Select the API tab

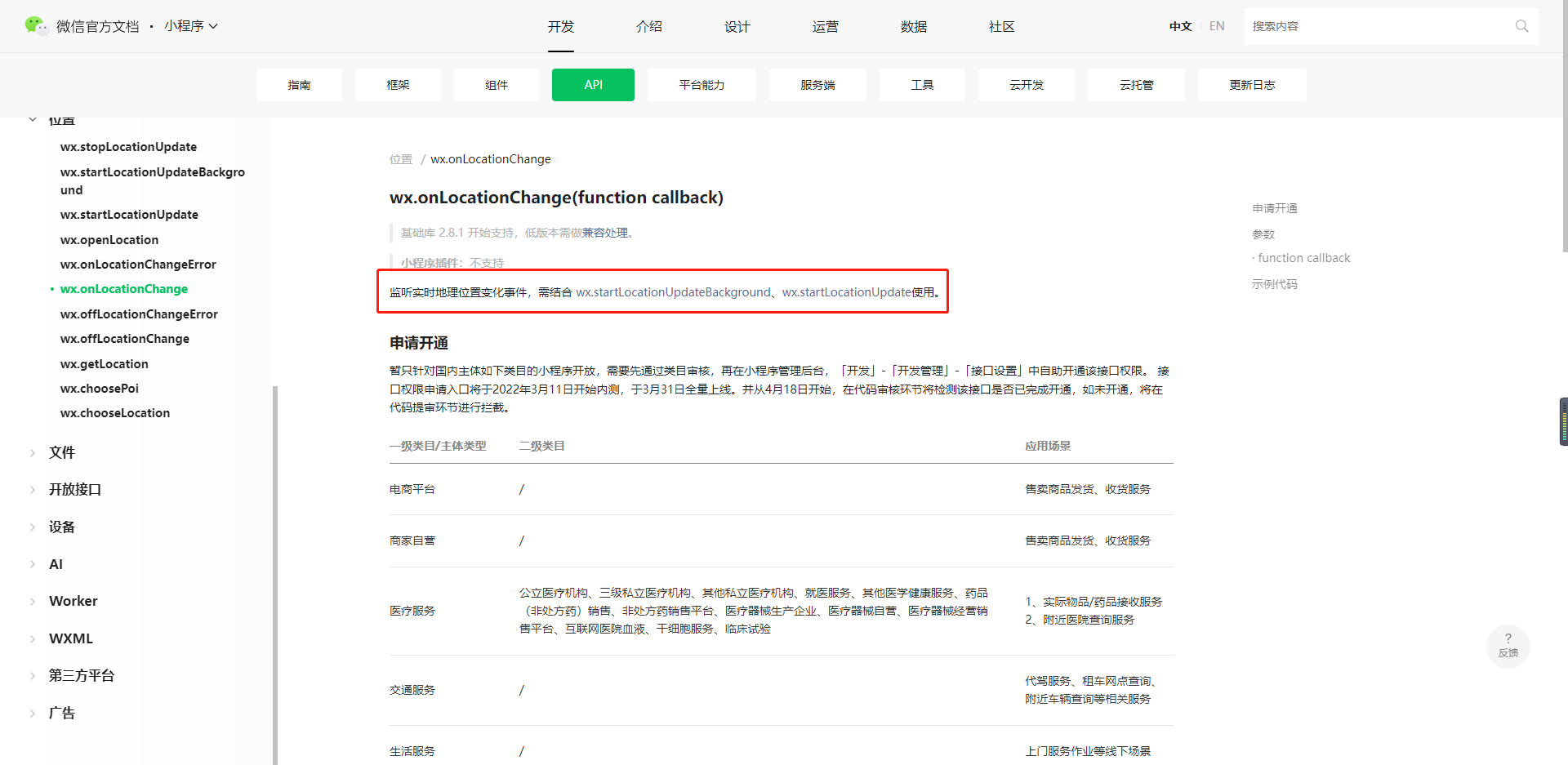click(x=593, y=85)
